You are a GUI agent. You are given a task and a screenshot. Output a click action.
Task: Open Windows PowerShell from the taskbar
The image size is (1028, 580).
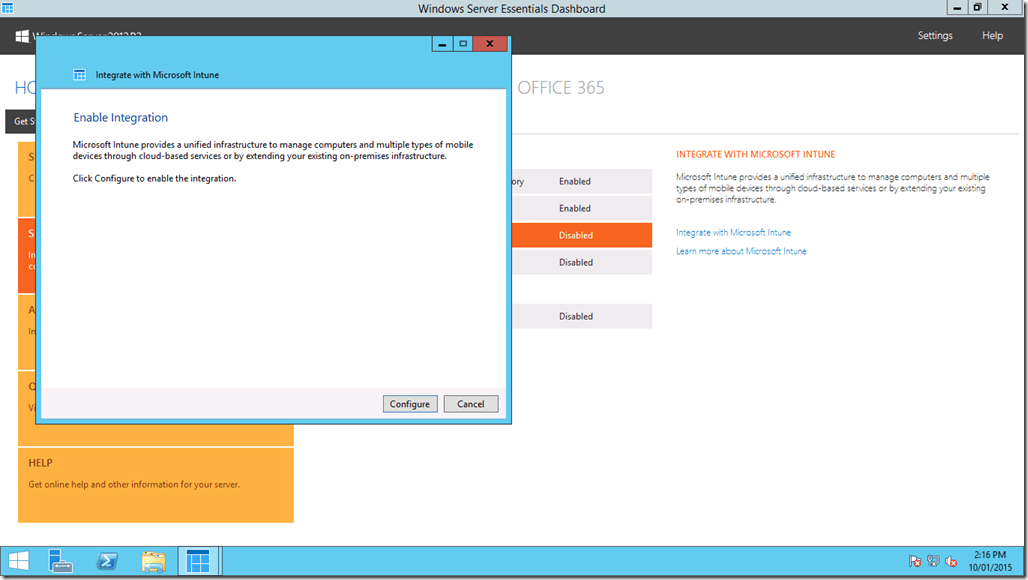(107, 561)
